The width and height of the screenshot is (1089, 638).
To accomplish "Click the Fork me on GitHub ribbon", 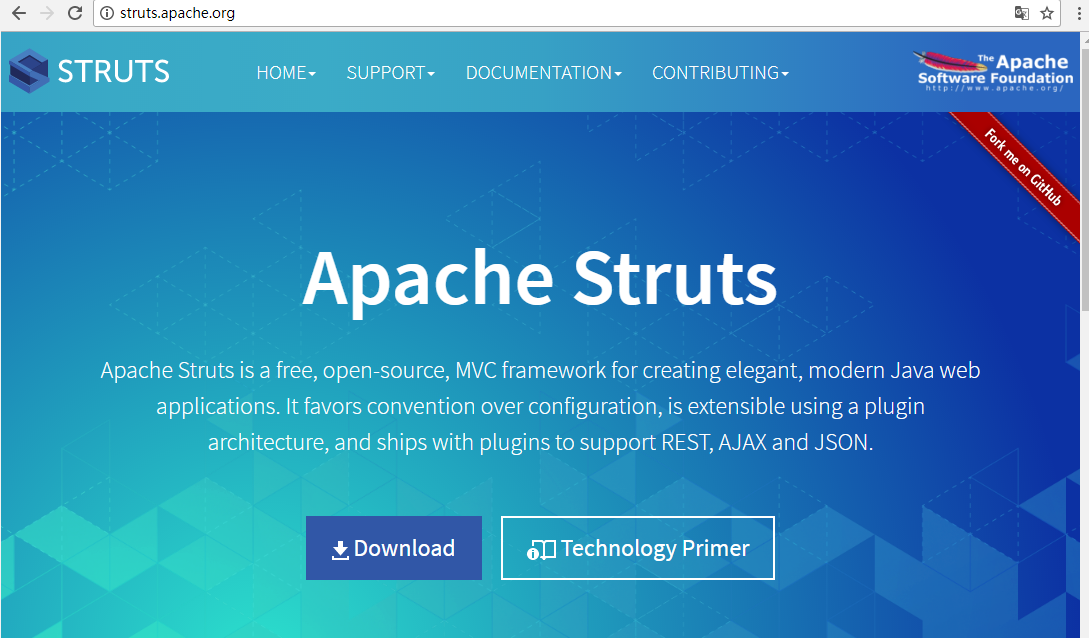I will (x=1022, y=167).
